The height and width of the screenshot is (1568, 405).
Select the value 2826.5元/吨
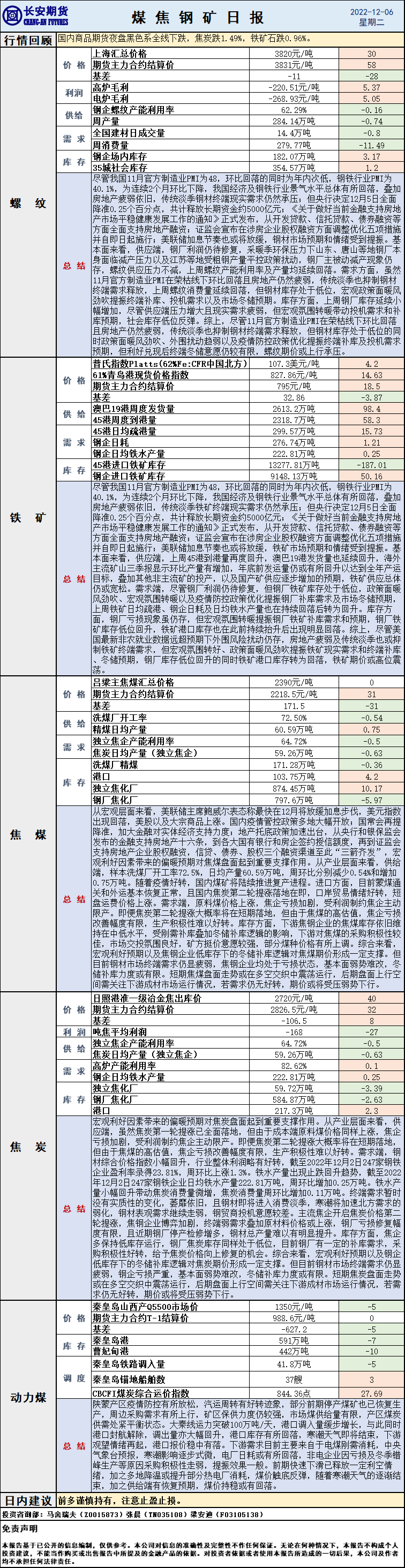(x=294, y=1009)
